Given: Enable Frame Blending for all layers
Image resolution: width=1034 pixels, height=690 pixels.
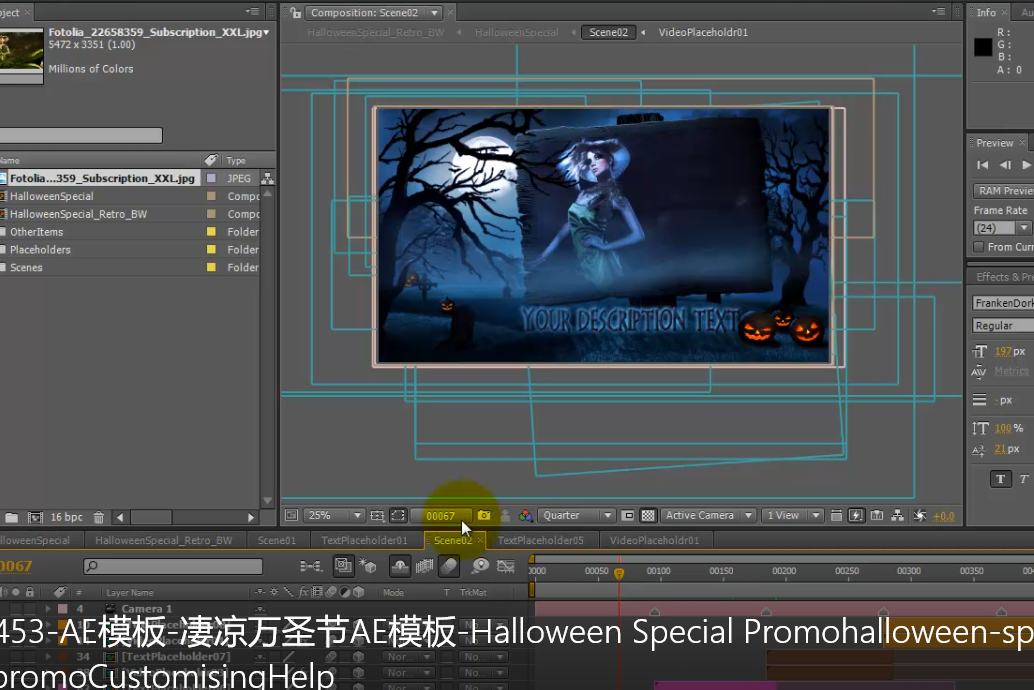Looking at the screenshot, I should (x=424, y=565).
